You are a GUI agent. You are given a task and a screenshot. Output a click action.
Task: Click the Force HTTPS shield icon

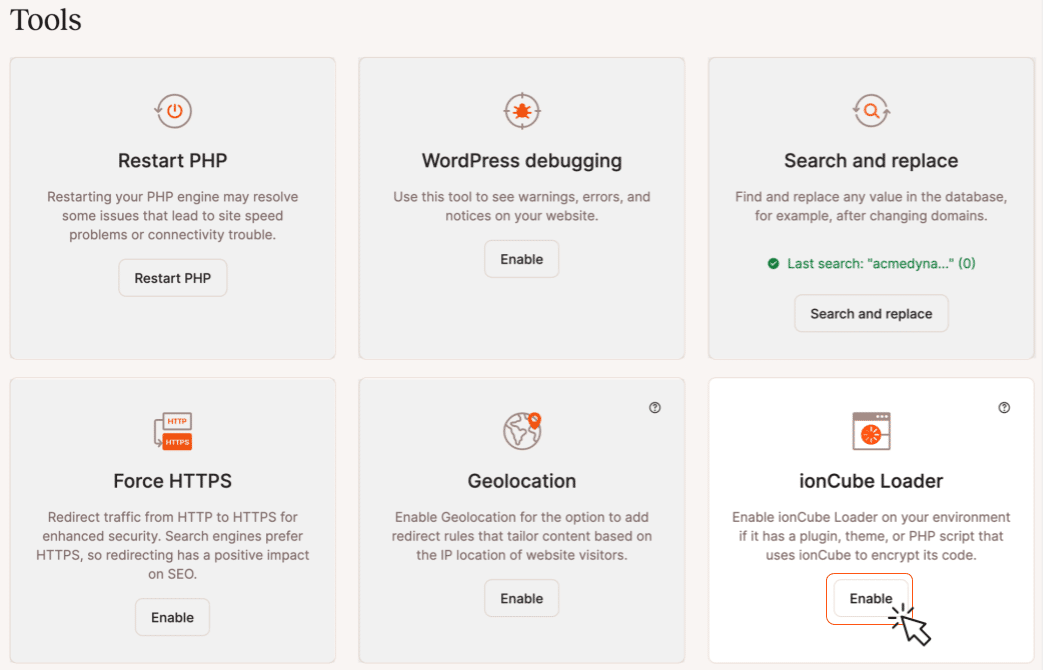(172, 431)
